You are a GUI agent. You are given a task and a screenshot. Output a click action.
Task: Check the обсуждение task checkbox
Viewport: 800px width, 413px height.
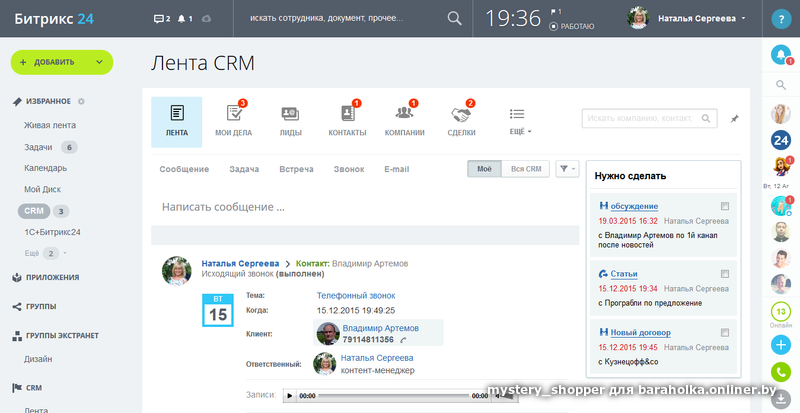click(725, 206)
